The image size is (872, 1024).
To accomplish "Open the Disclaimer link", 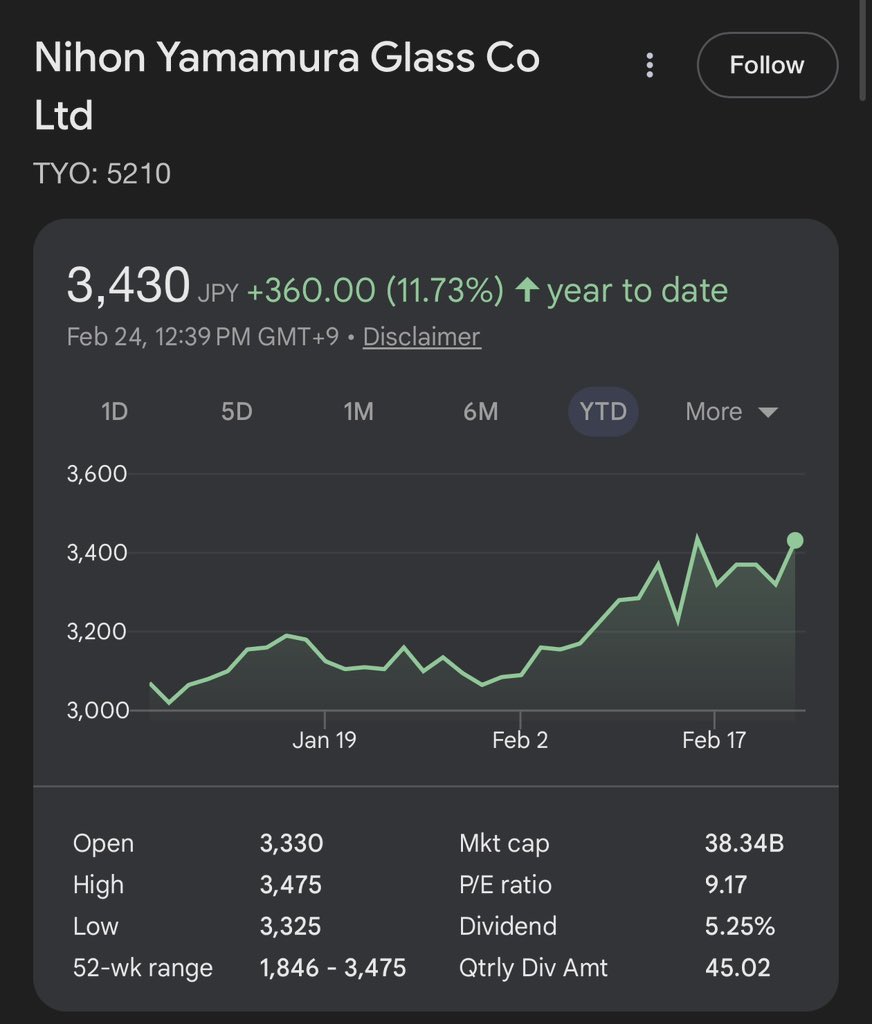I will click(422, 337).
